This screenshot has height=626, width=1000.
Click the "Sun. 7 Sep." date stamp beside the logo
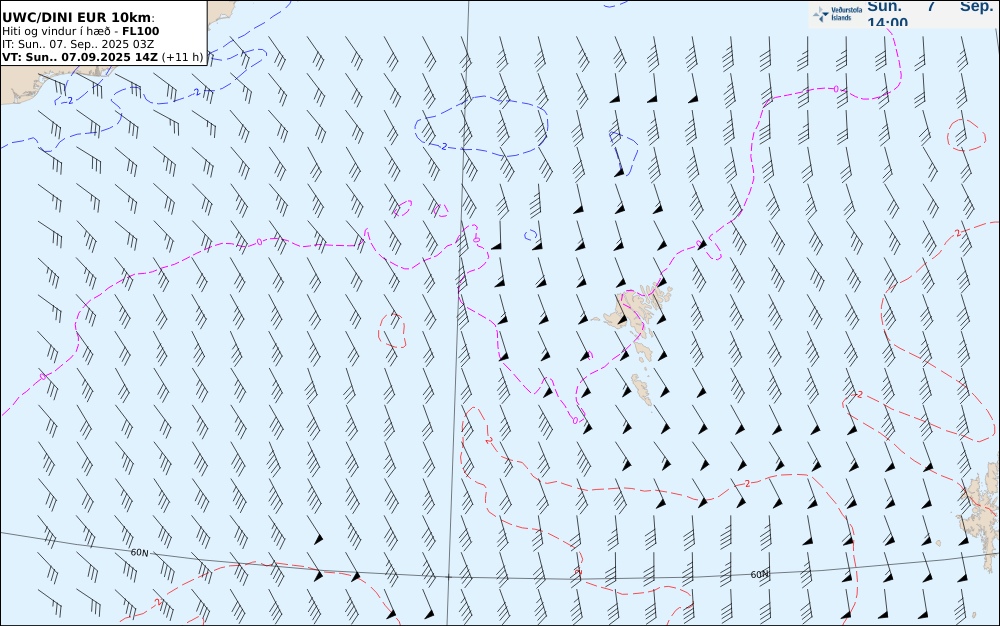930,6
